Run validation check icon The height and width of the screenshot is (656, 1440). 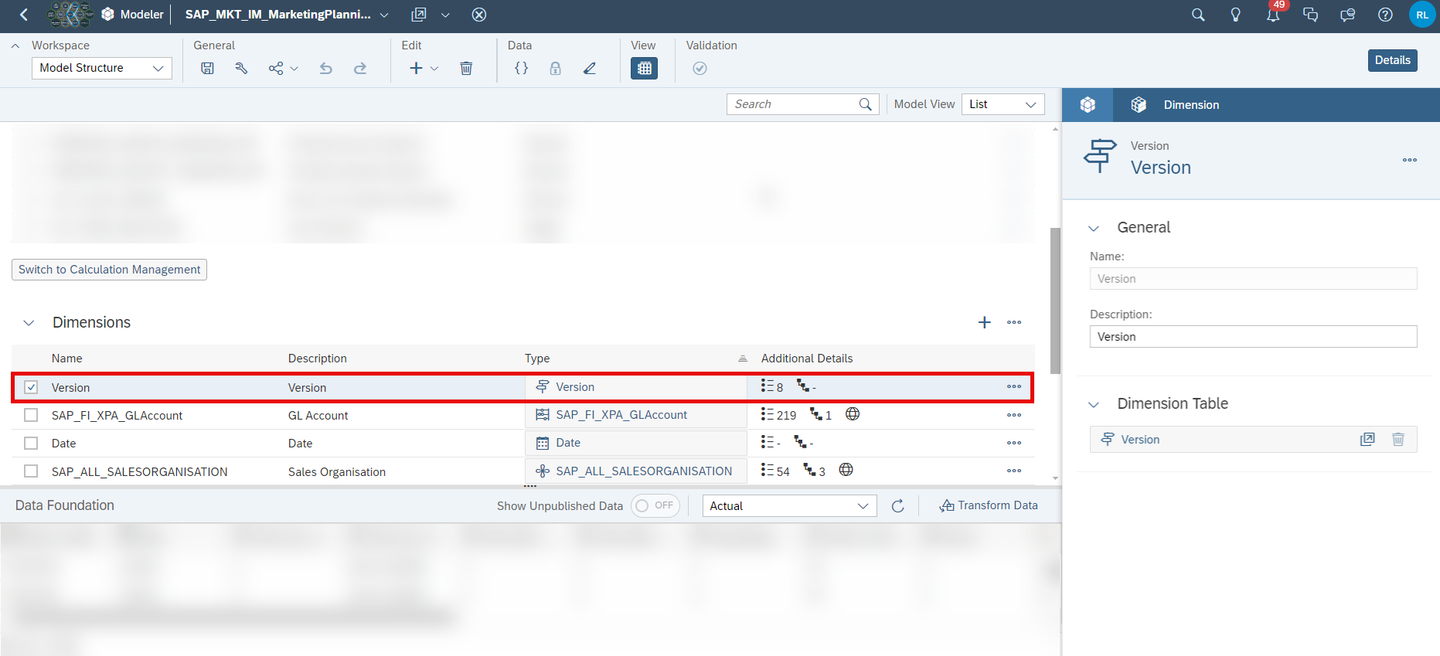700,68
